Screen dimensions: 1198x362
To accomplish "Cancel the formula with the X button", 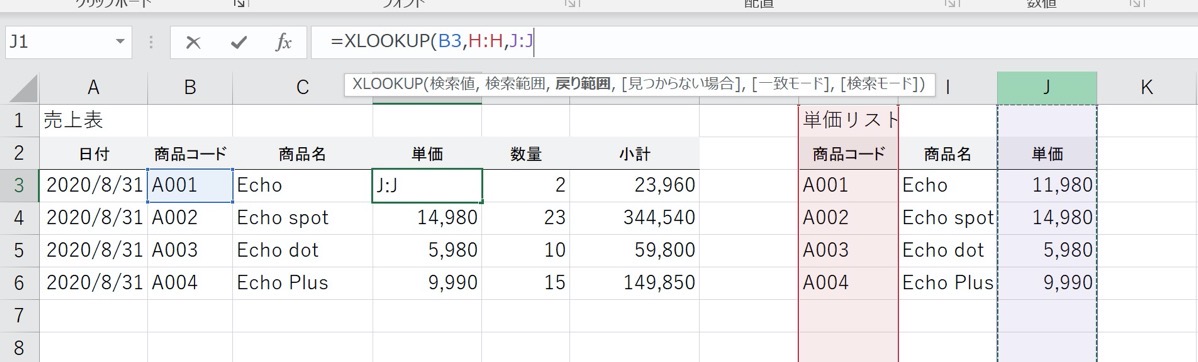I will [193, 43].
